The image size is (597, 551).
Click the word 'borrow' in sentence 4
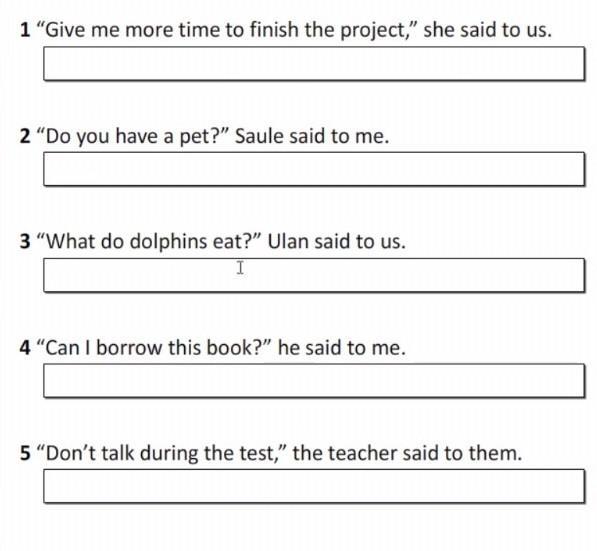(129, 348)
